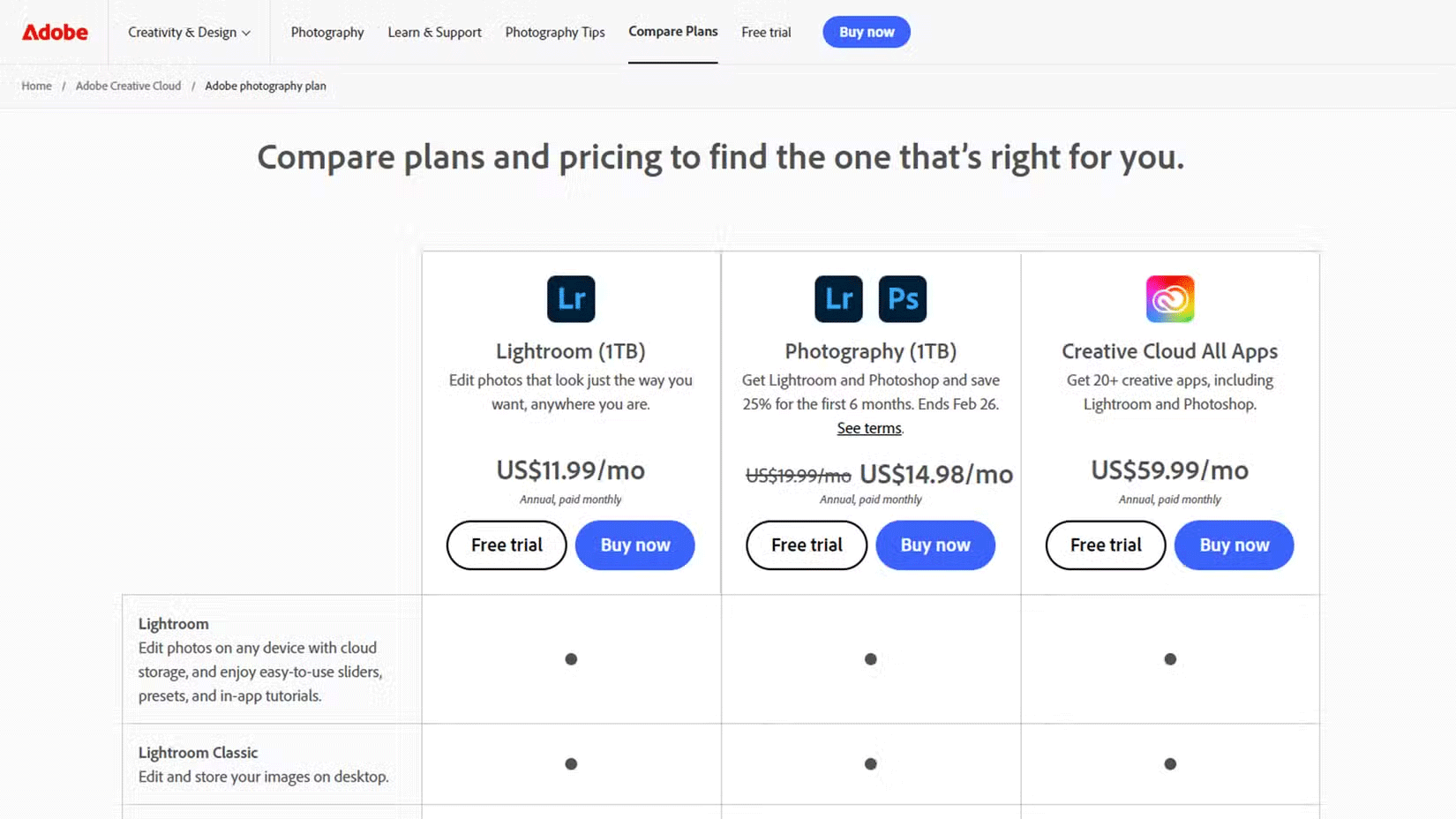Start Free trial for Lightroom (1TB)

click(x=507, y=545)
